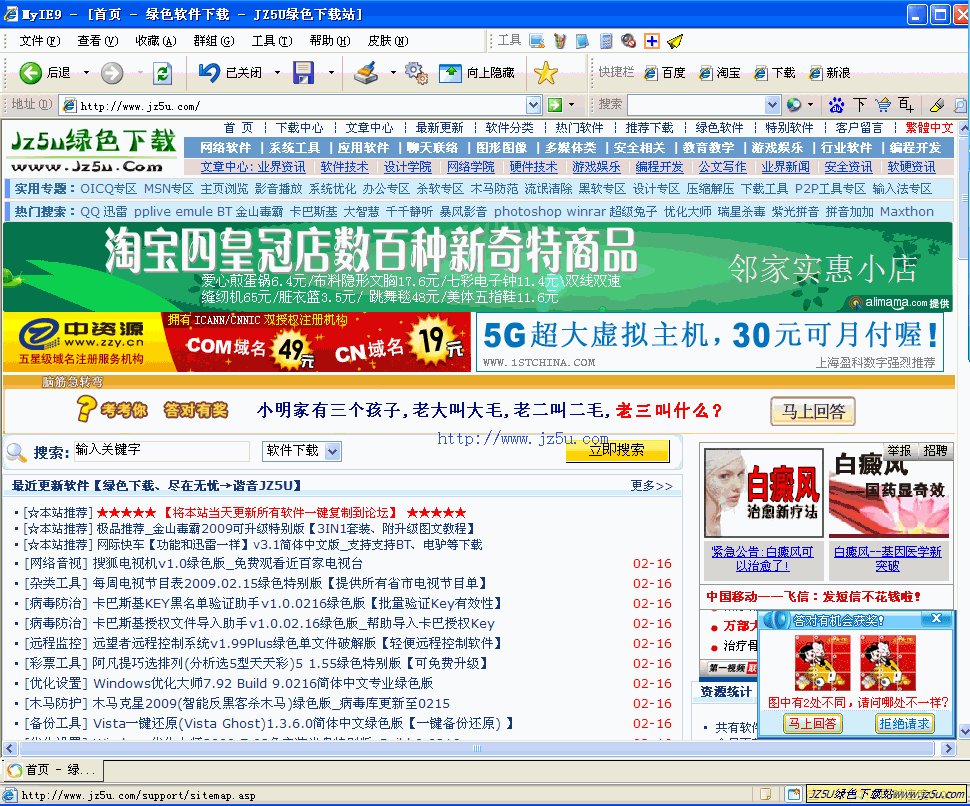Viewport: 970px width, 806px height.
Task: Click the yellow paper plane icon
Action: pyautogui.click(x=675, y=41)
